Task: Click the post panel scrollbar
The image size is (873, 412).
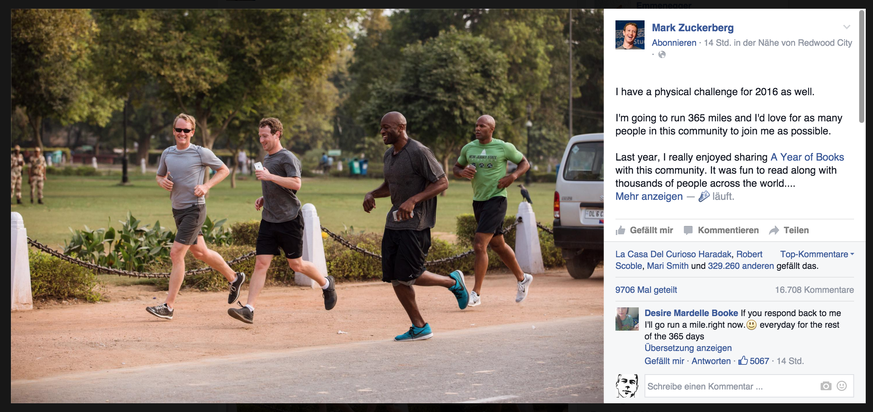Action: point(861,67)
